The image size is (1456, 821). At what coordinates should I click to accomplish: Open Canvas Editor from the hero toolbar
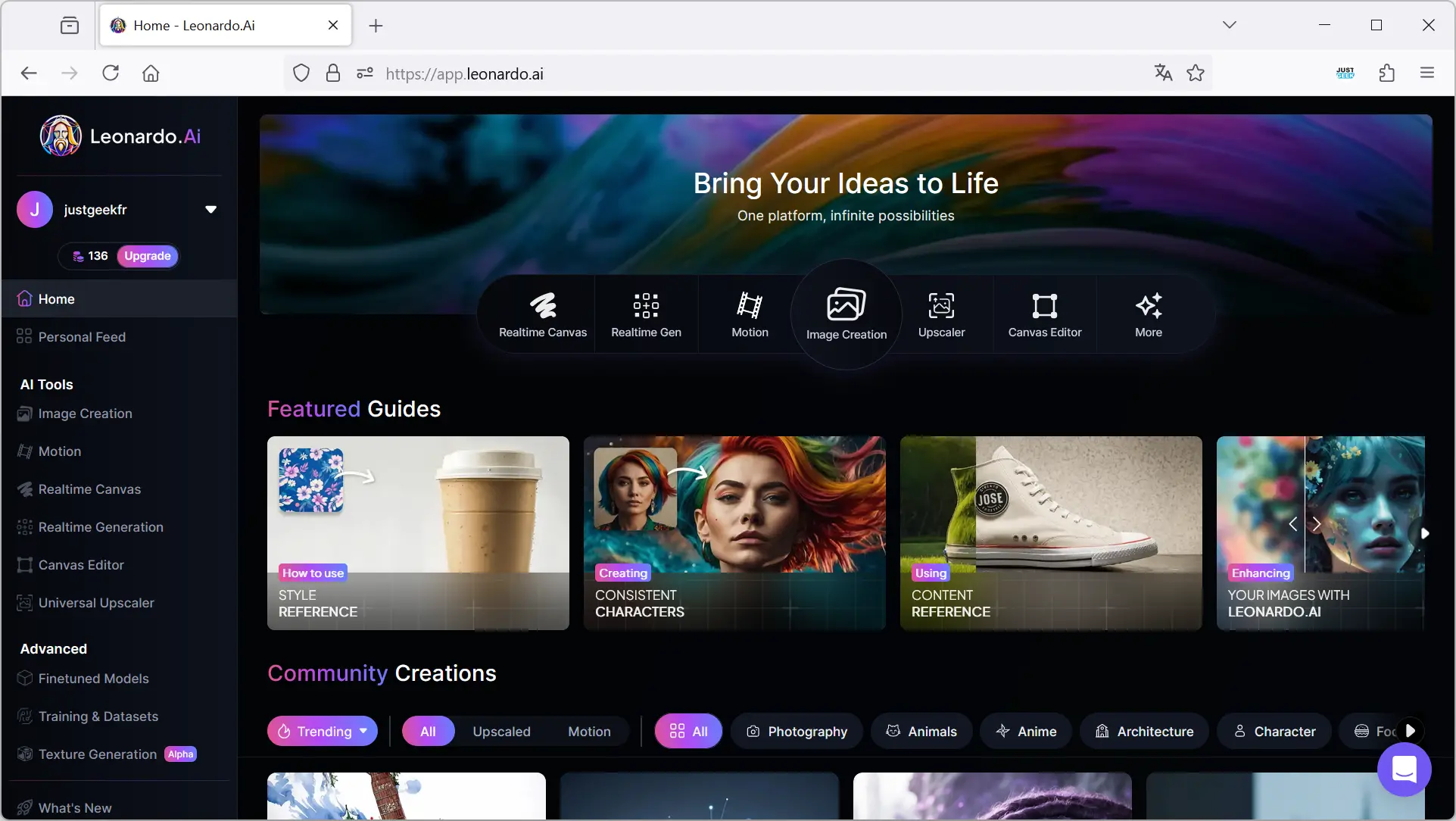point(1044,315)
